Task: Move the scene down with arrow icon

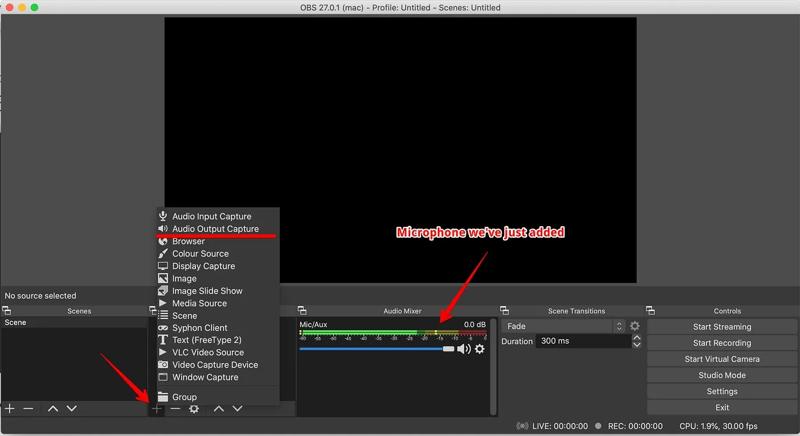Action: click(71, 408)
